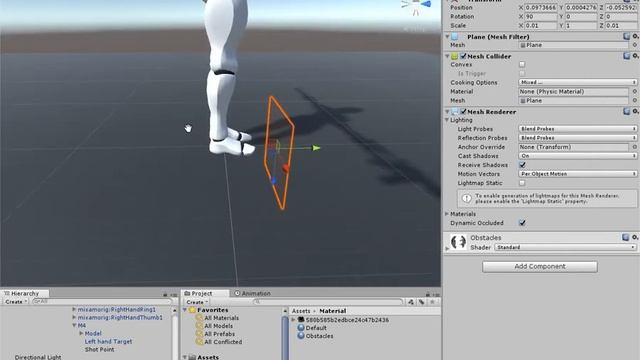Collapse the Favorites folder tree
The image size is (640, 360).
click(185, 310)
